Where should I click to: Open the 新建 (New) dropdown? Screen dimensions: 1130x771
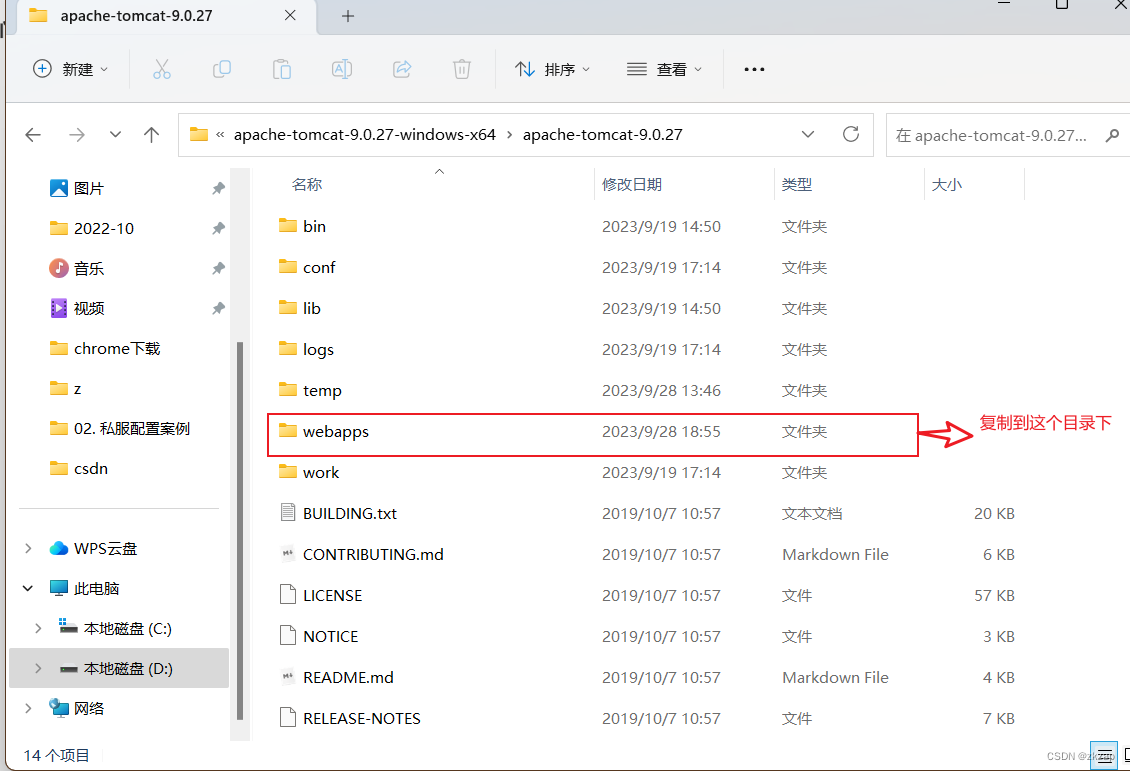(71, 69)
